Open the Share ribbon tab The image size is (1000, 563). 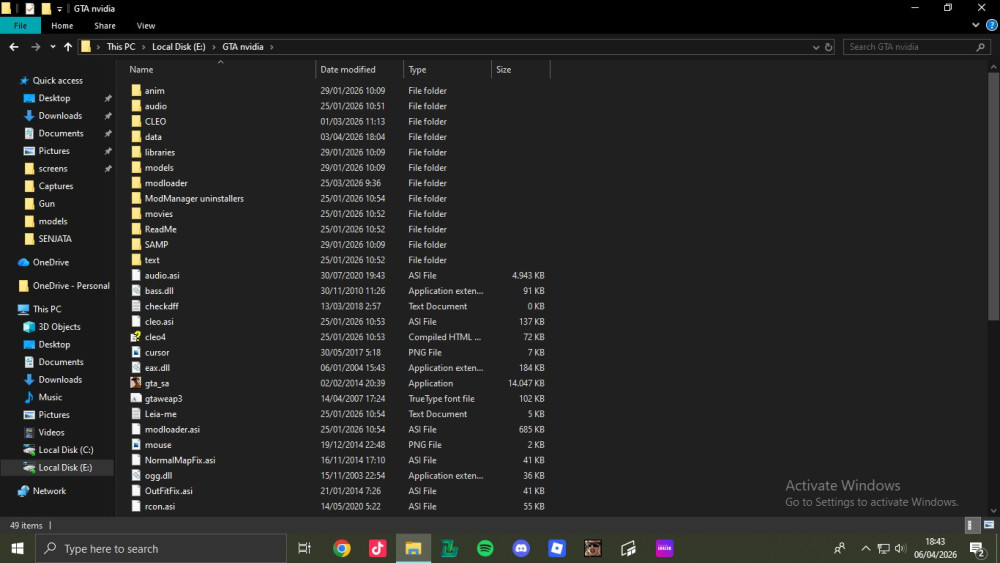(x=105, y=26)
